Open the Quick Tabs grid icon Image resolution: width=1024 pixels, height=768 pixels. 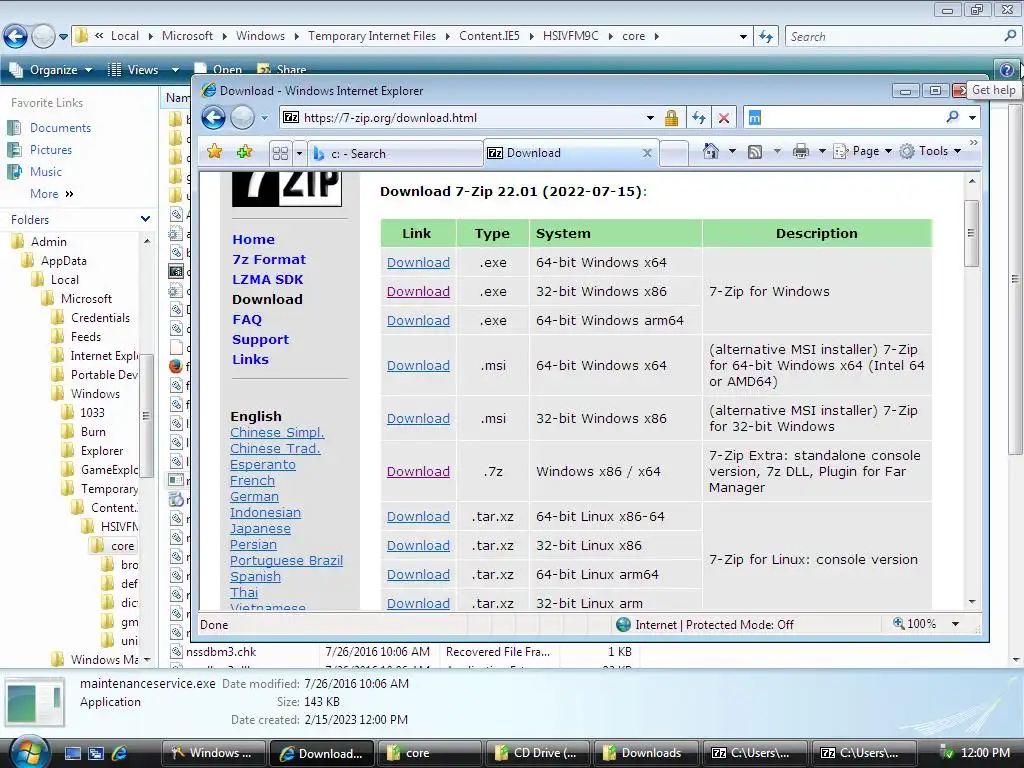[280, 153]
